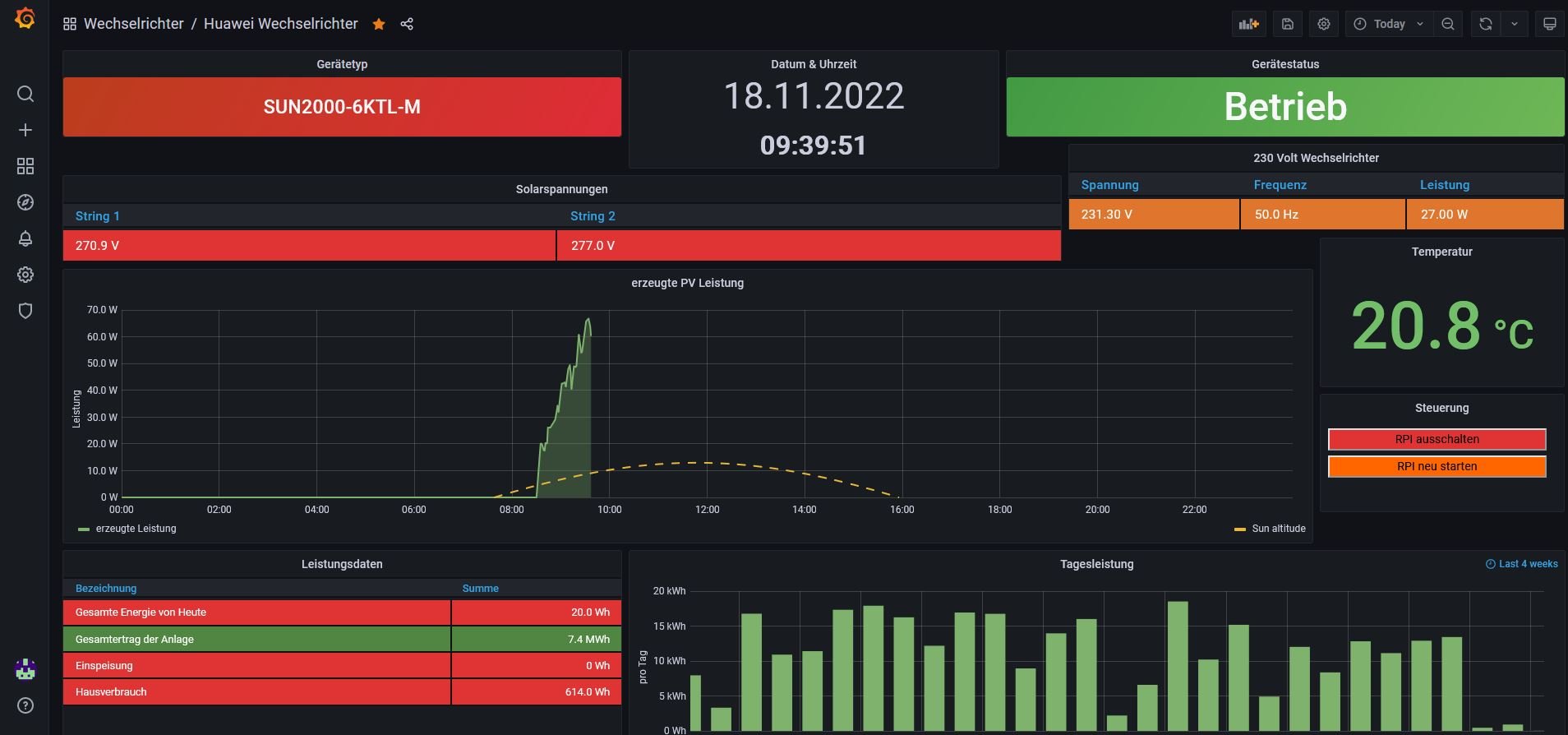Open the Explore compass icon
The width and height of the screenshot is (1568, 735).
coord(25,202)
